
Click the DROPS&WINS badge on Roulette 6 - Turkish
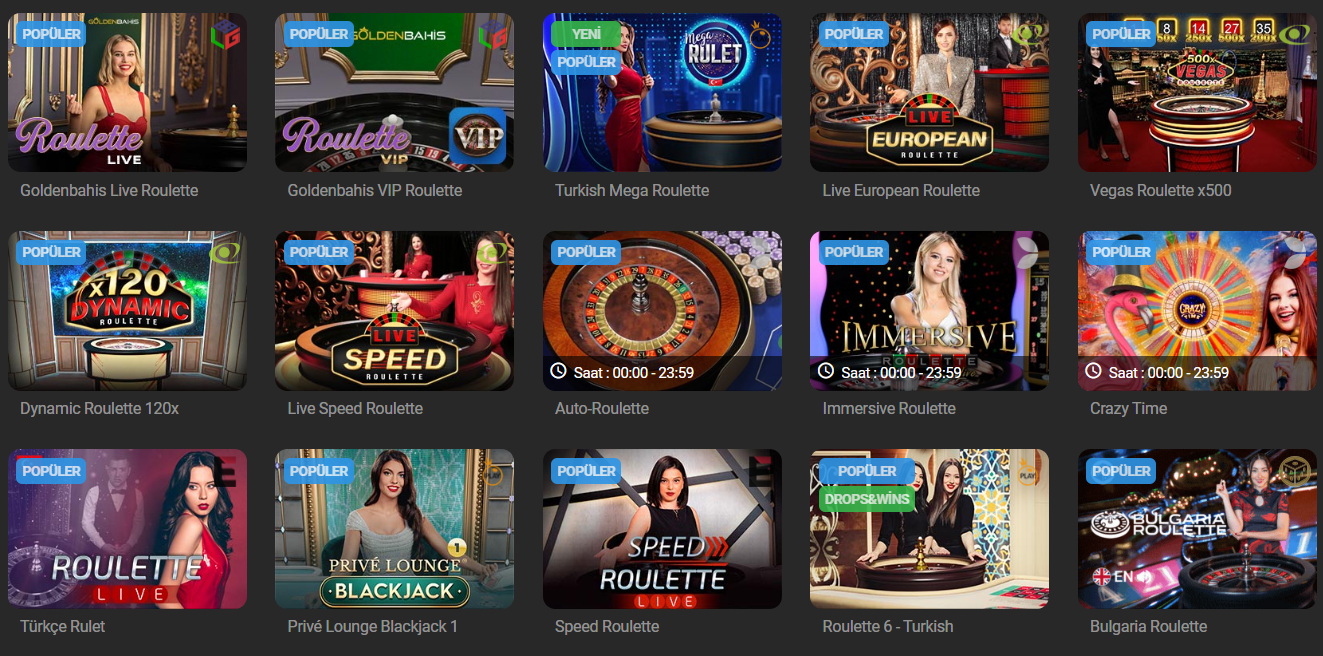(866, 498)
